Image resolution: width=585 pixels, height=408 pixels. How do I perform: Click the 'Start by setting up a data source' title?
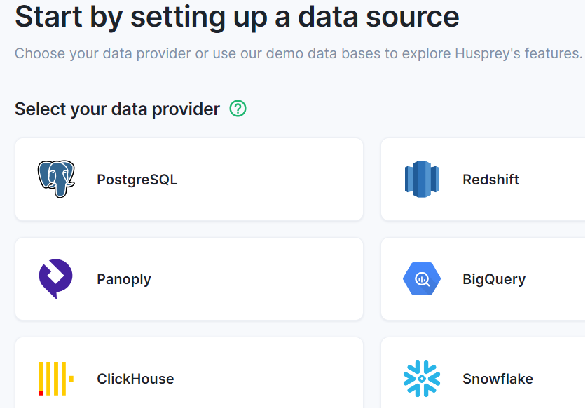point(237,17)
